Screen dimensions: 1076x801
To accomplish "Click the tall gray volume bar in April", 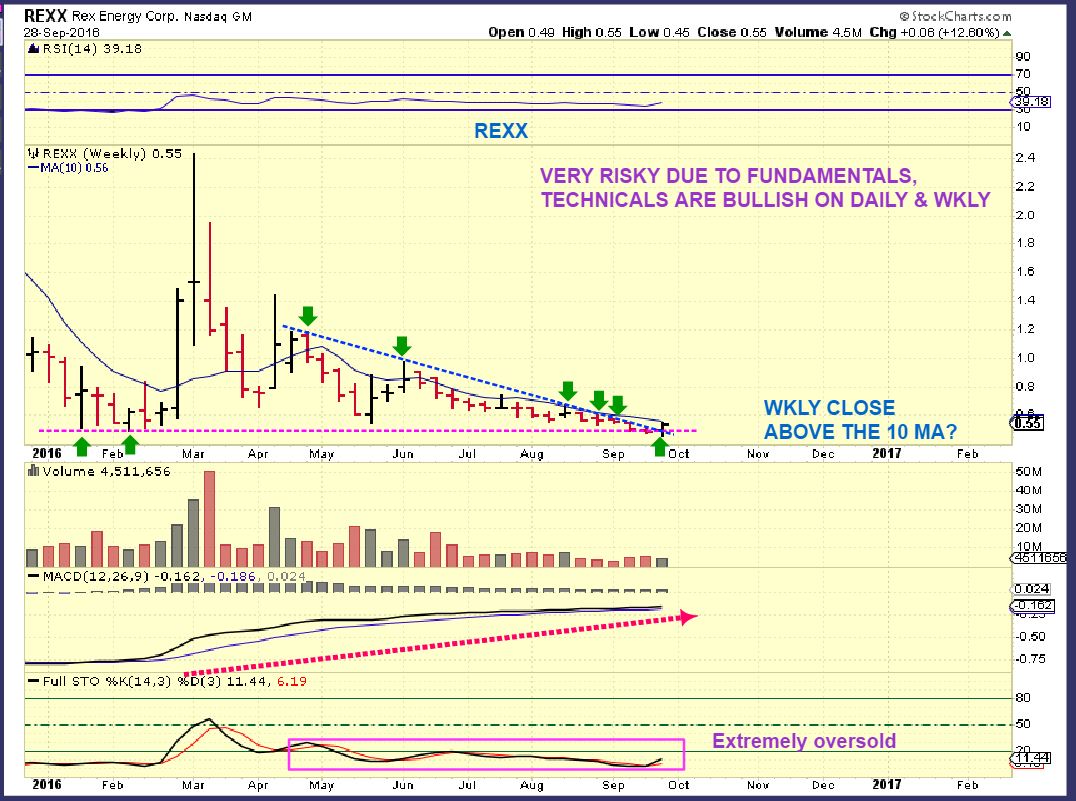I will [274, 537].
